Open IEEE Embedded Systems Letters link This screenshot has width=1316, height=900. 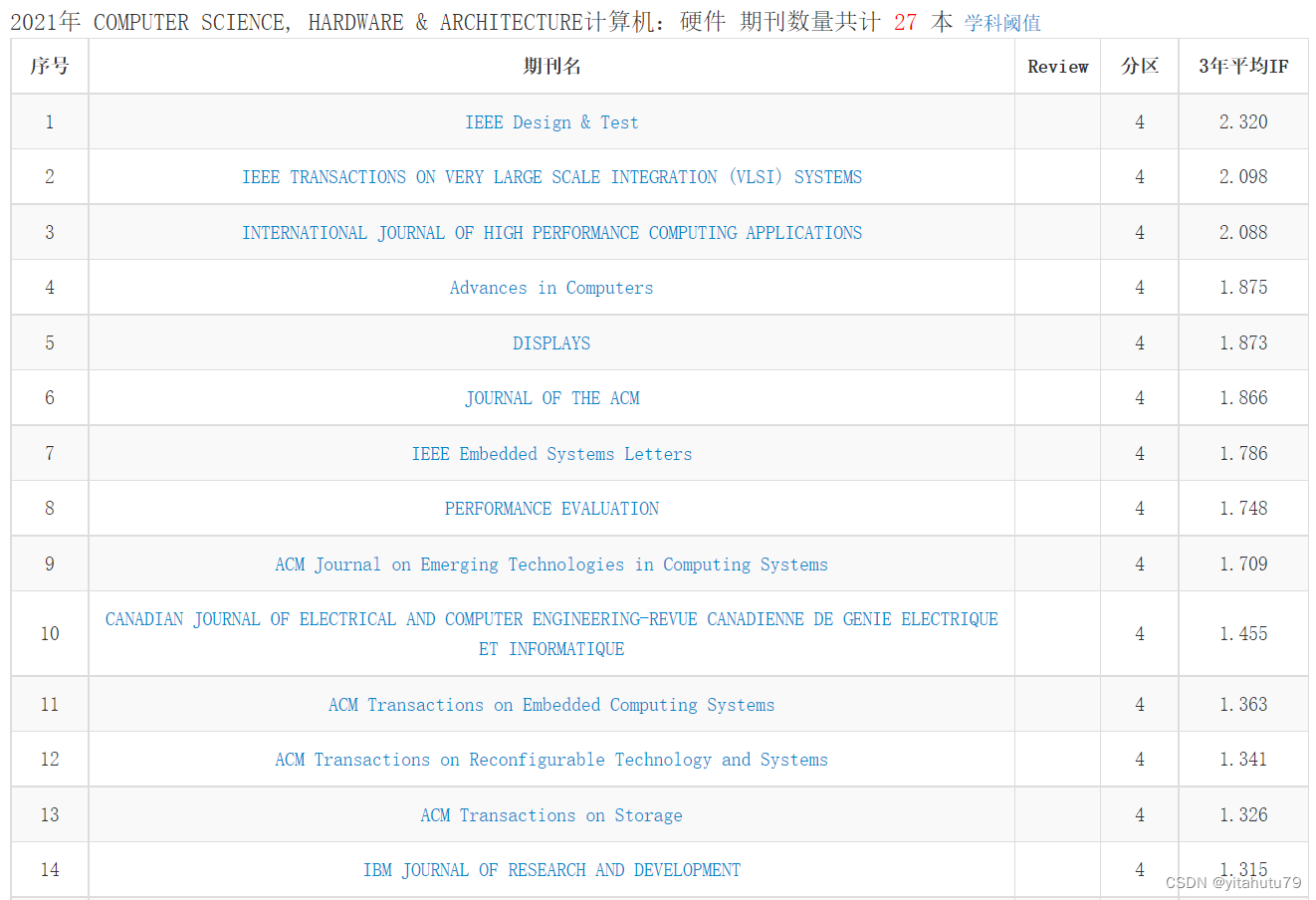[551, 454]
